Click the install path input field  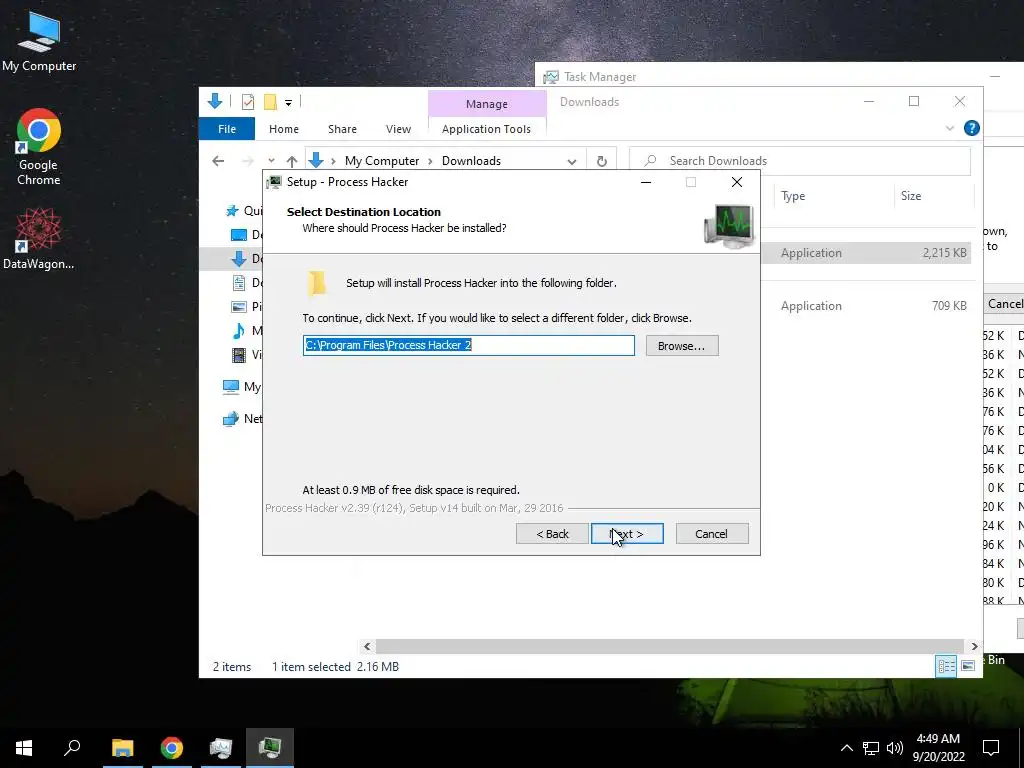(468, 345)
